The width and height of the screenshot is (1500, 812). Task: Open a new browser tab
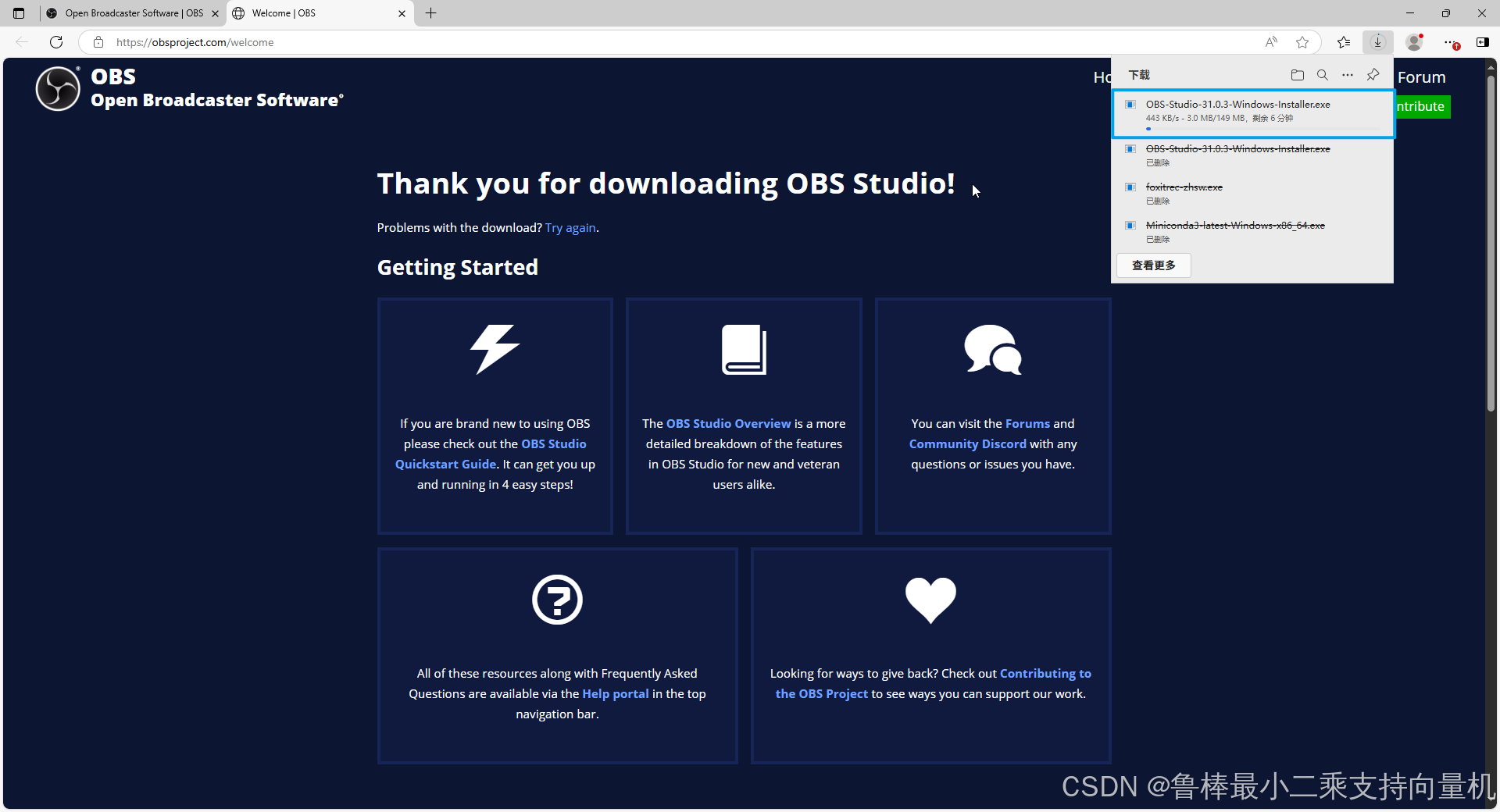(x=430, y=13)
